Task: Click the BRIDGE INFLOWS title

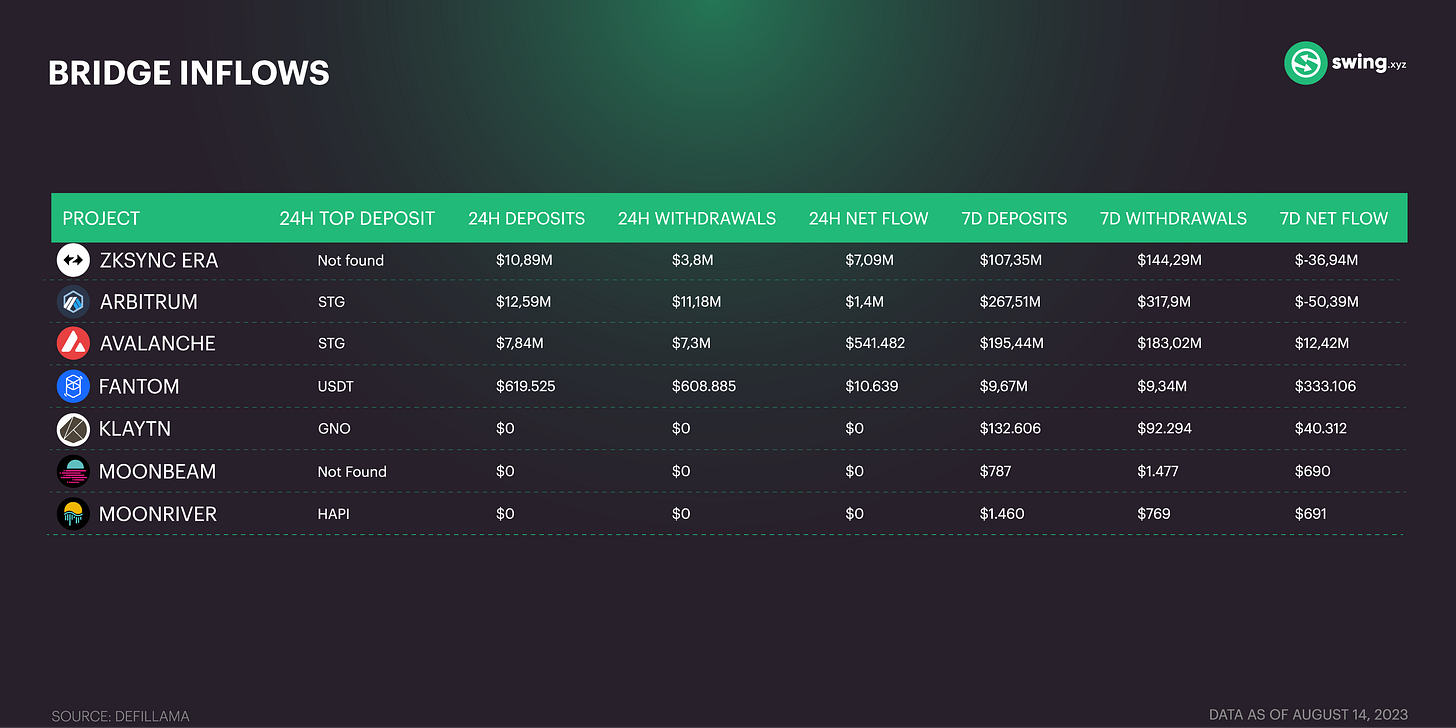Action: pos(189,73)
